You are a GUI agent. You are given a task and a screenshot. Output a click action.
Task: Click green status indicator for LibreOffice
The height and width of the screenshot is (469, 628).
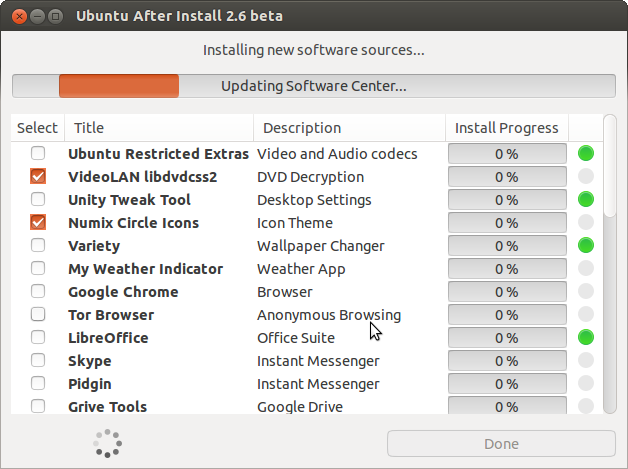point(586,337)
